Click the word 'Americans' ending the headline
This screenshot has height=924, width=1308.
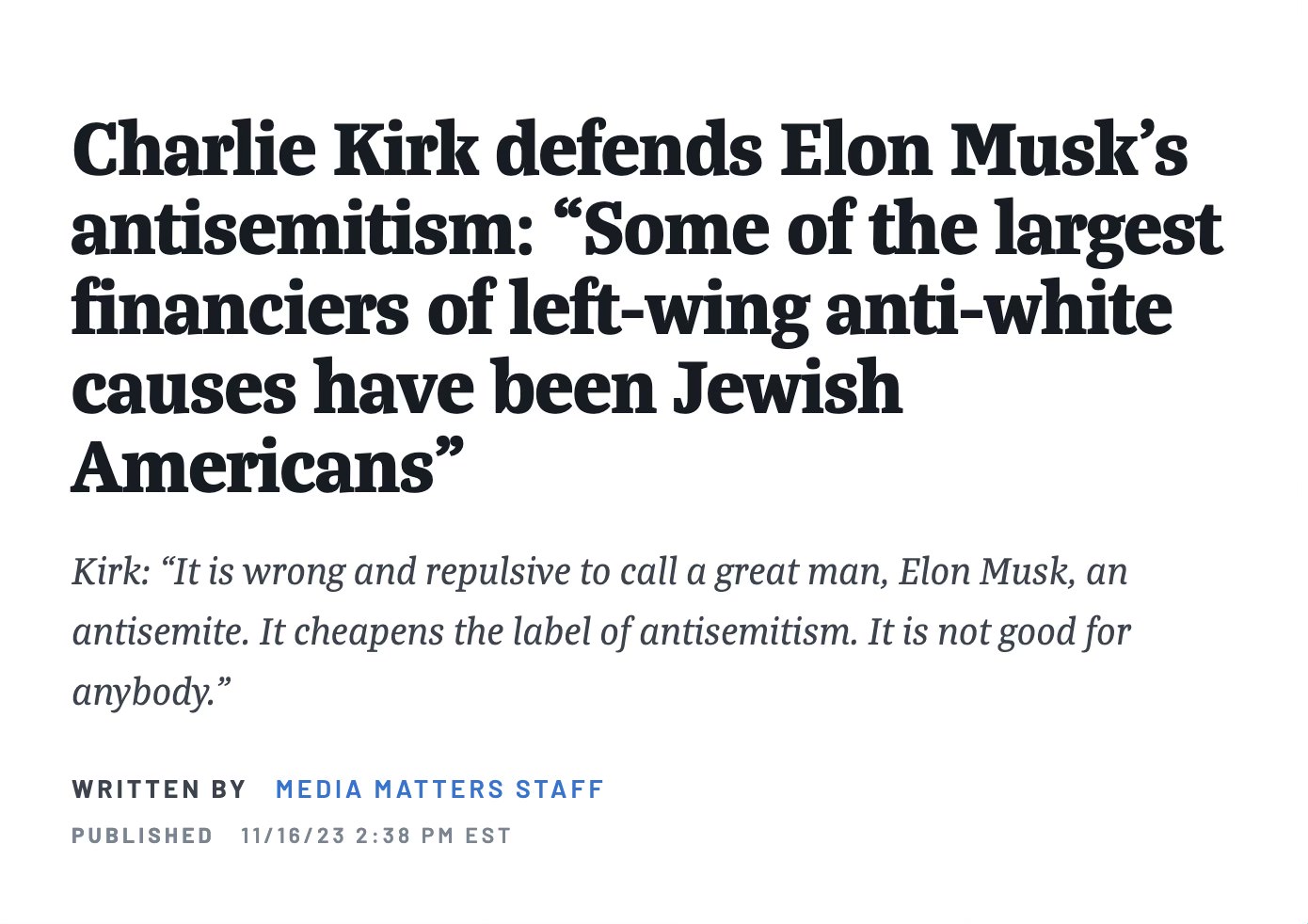pos(253,468)
